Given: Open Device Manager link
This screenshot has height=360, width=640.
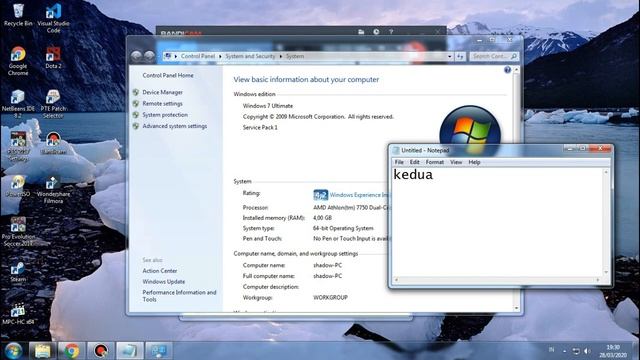Looking at the screenshot, I should tap(162, 92).
